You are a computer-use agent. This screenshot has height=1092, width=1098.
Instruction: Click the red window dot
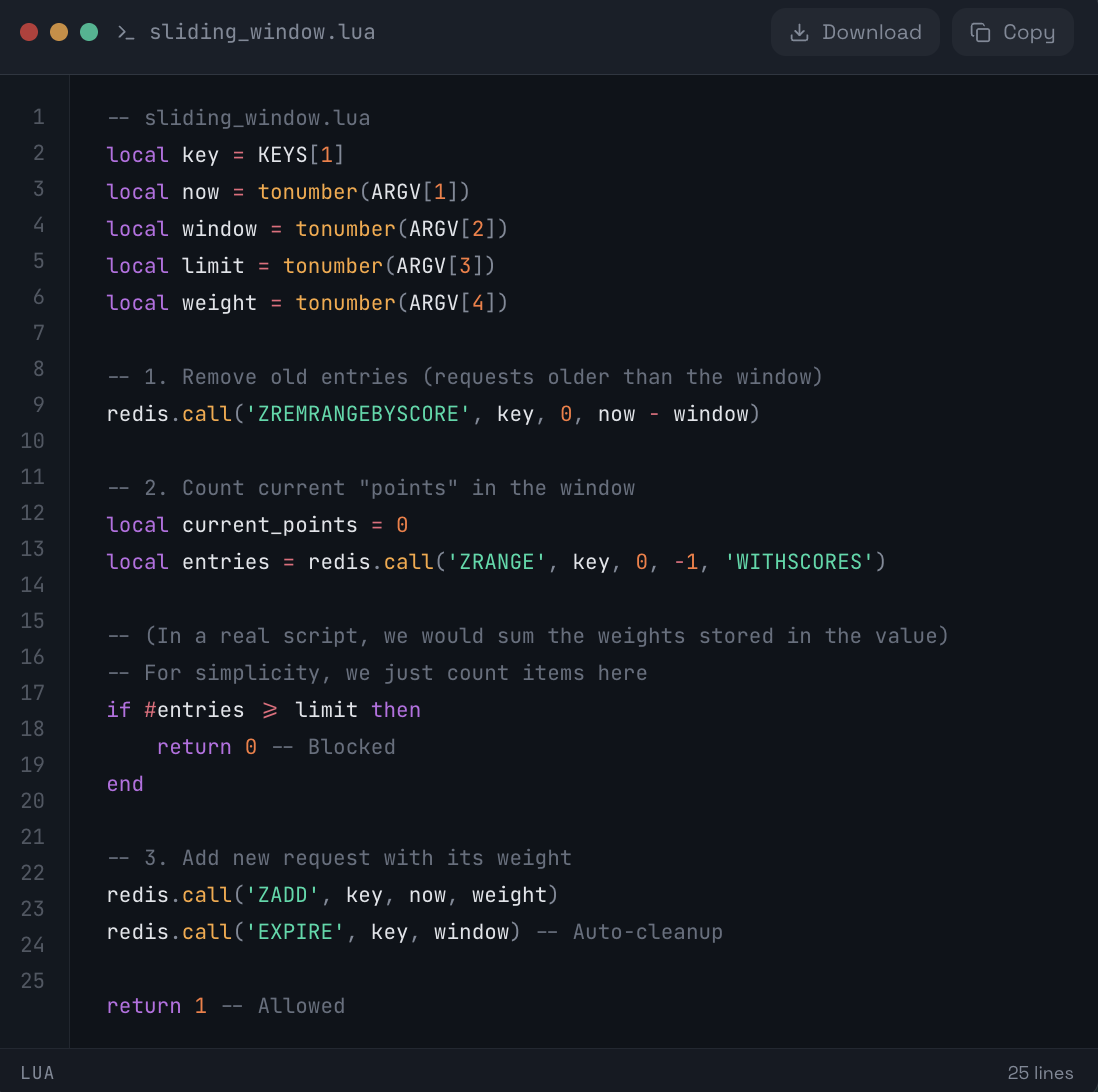29,32
